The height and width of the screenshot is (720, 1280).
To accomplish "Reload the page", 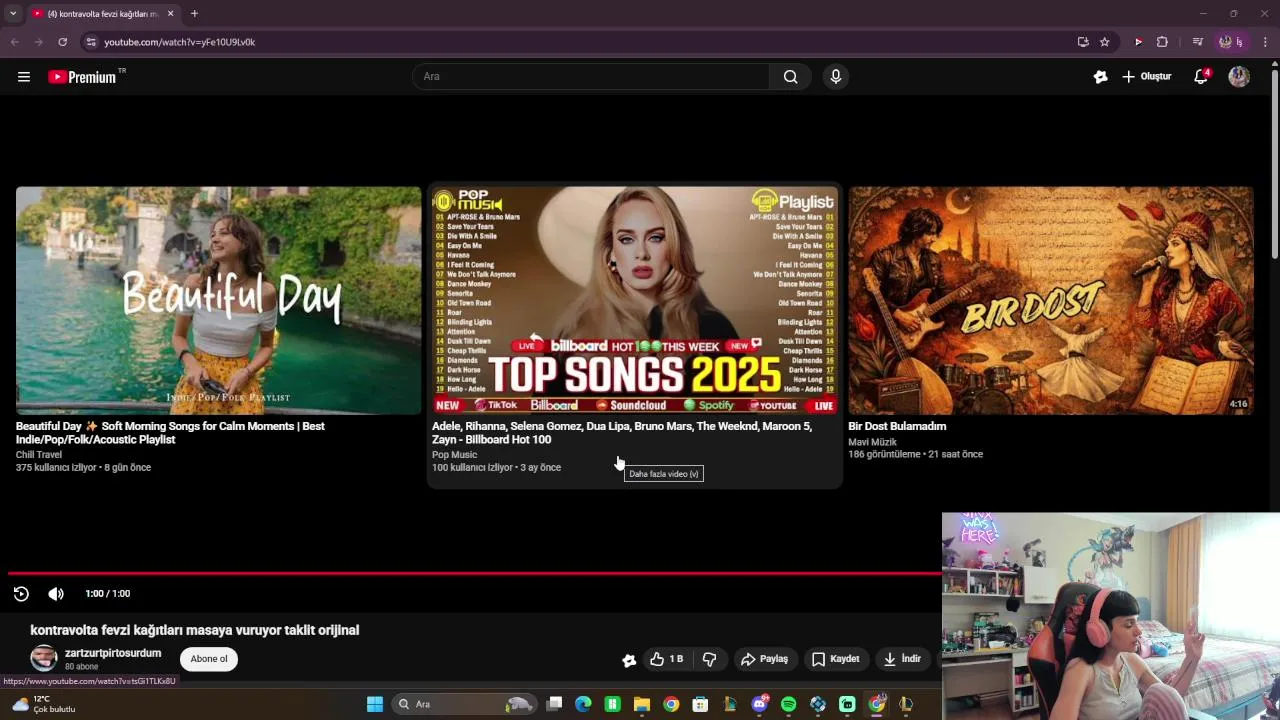I will [x=62, y=42].
